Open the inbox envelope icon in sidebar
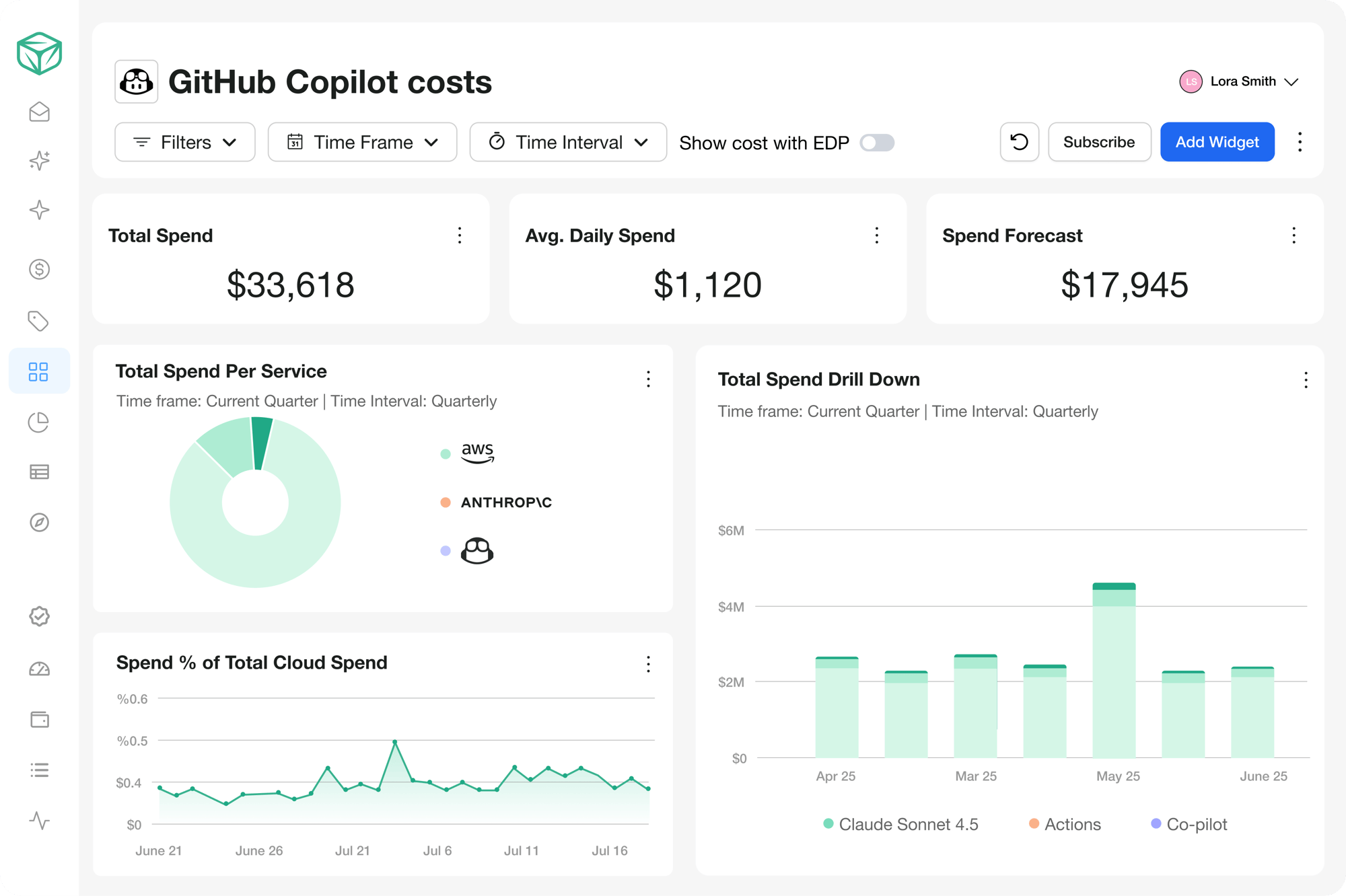 (39, 112)
